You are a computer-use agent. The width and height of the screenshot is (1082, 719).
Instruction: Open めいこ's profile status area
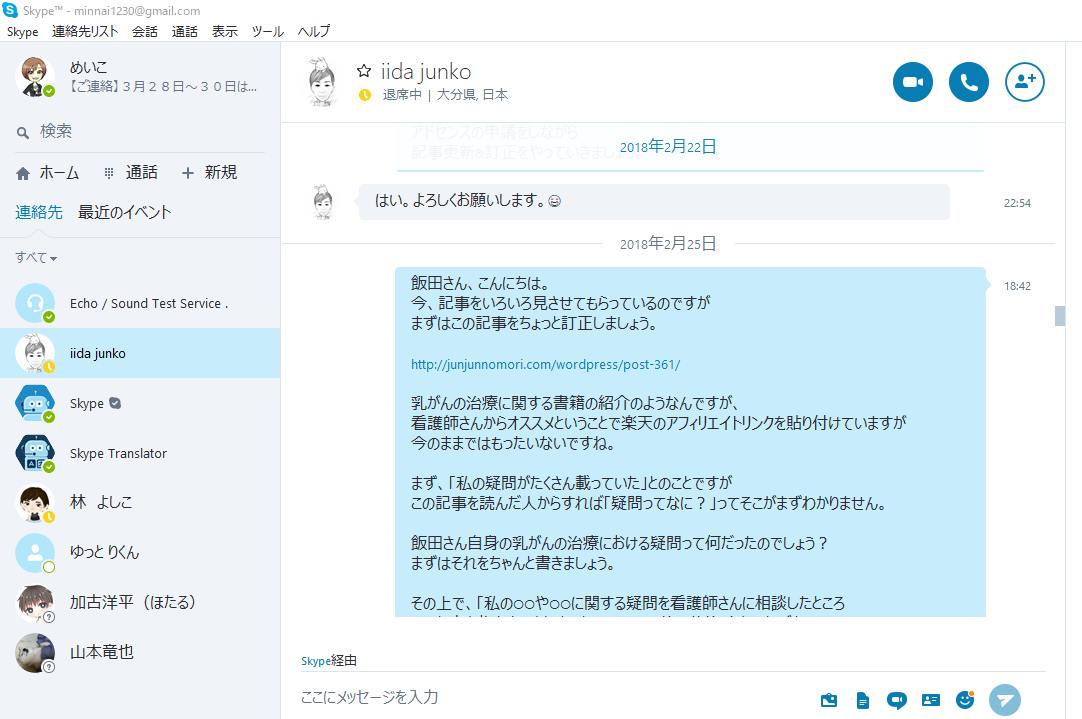point(140,77)
